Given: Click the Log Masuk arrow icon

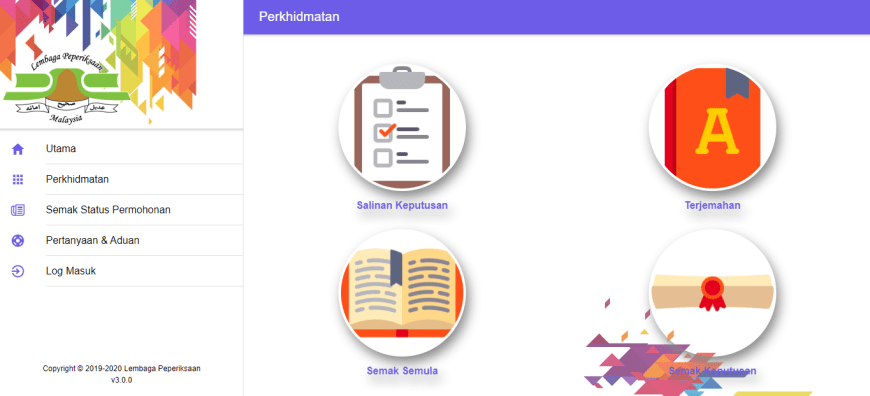Looking at the screenshot, I should point(18,271).
